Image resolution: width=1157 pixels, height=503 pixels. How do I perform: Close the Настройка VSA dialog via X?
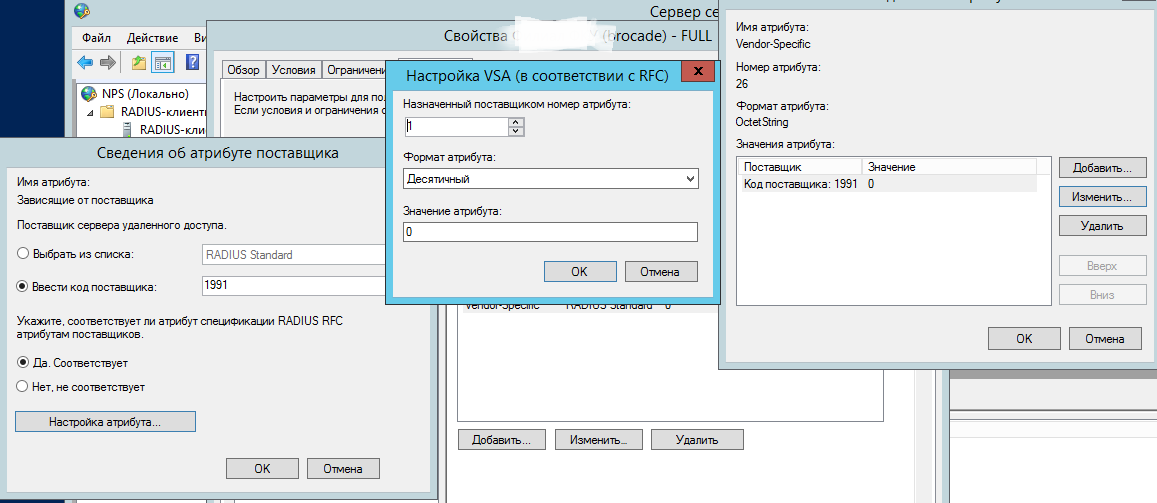[697, 72]
